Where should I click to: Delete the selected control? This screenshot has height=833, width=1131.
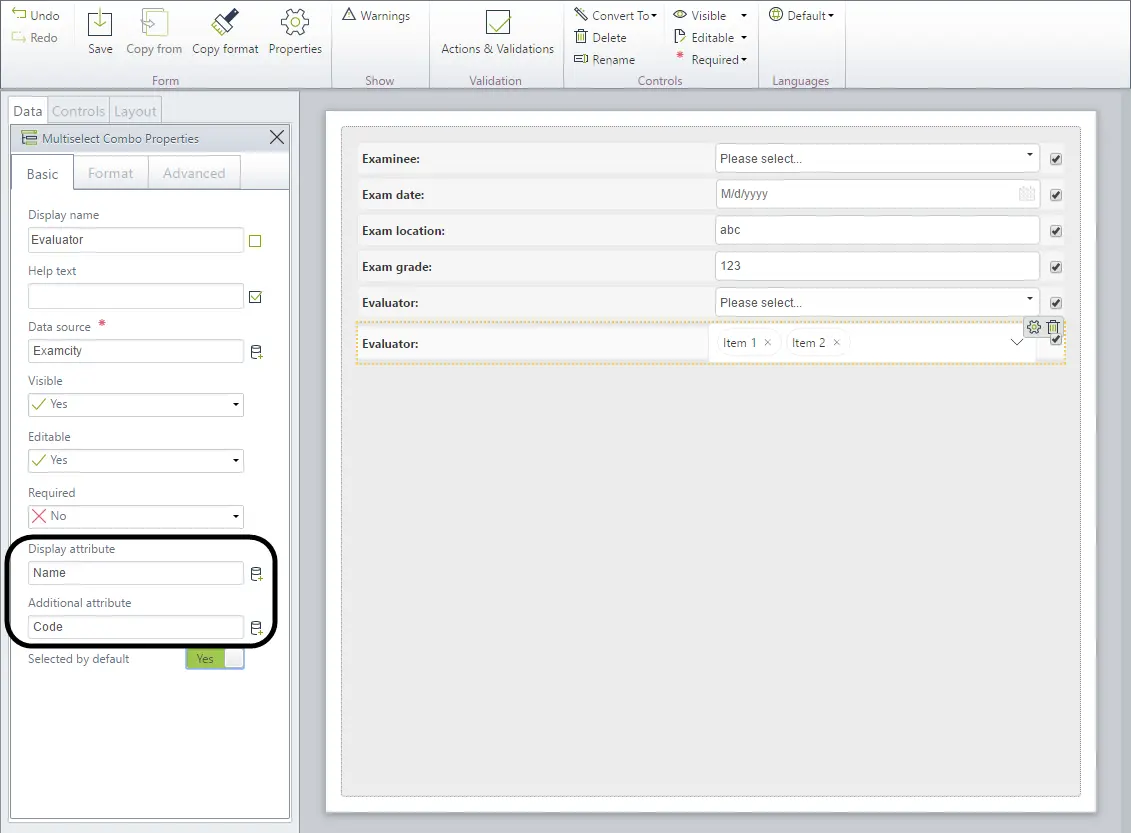click(x=600, y=38)
